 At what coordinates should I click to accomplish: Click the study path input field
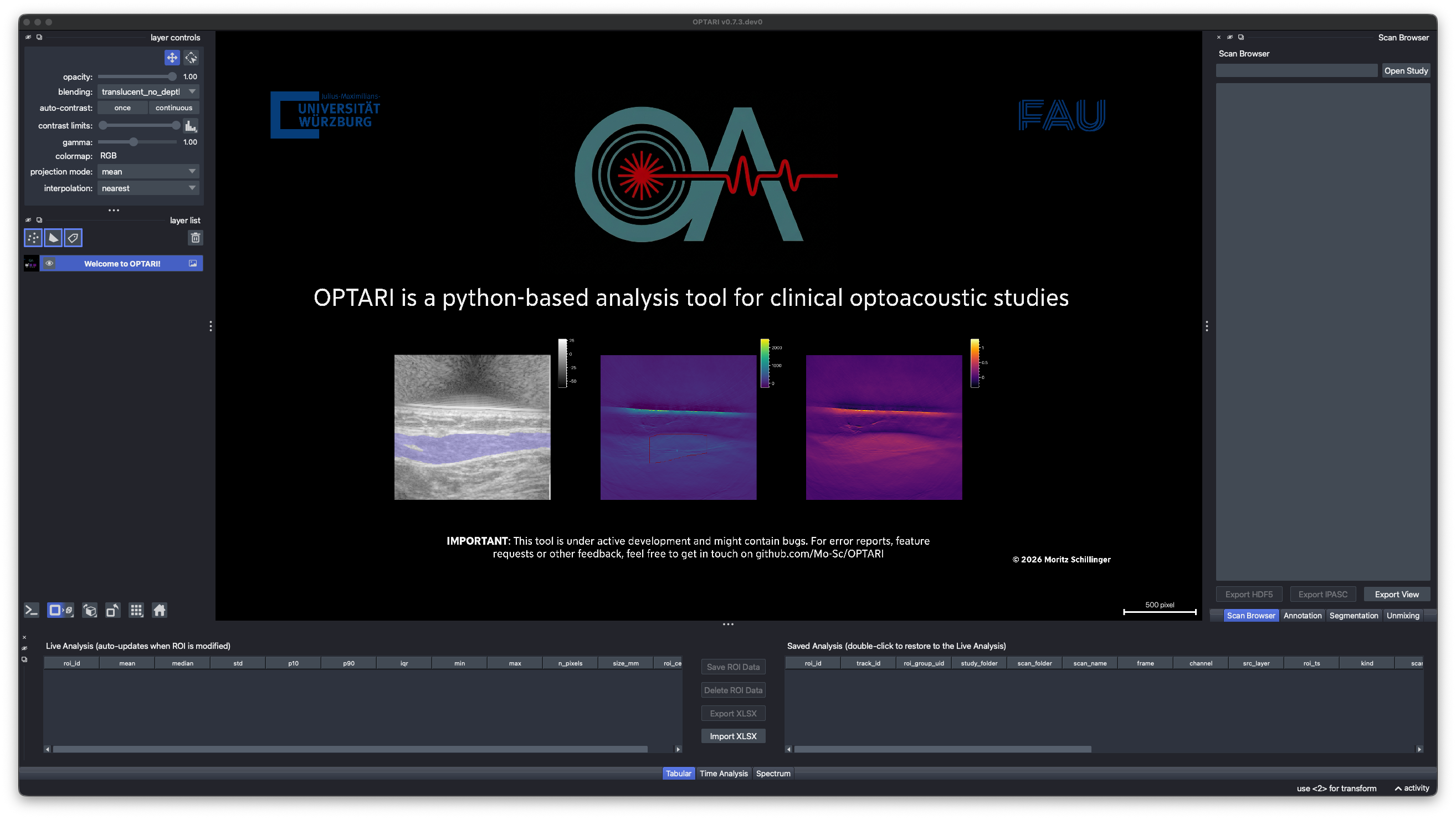pyautogui.click(x=1296, y=71)
